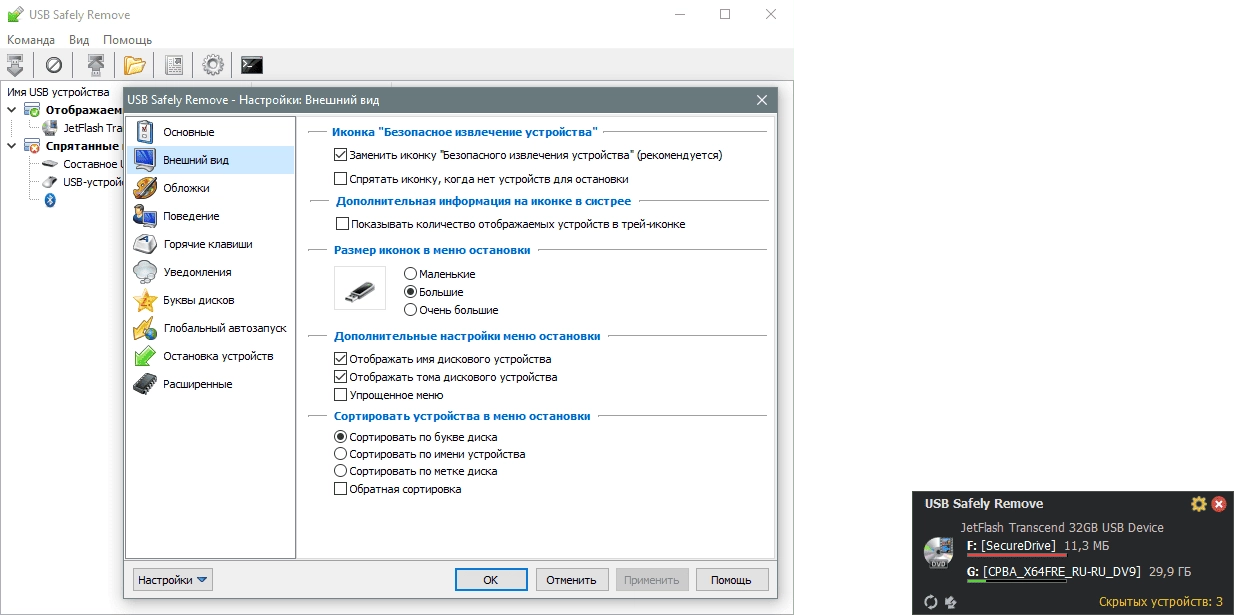Uncheck Отображать тома дискового устройства

pos(341,377)
